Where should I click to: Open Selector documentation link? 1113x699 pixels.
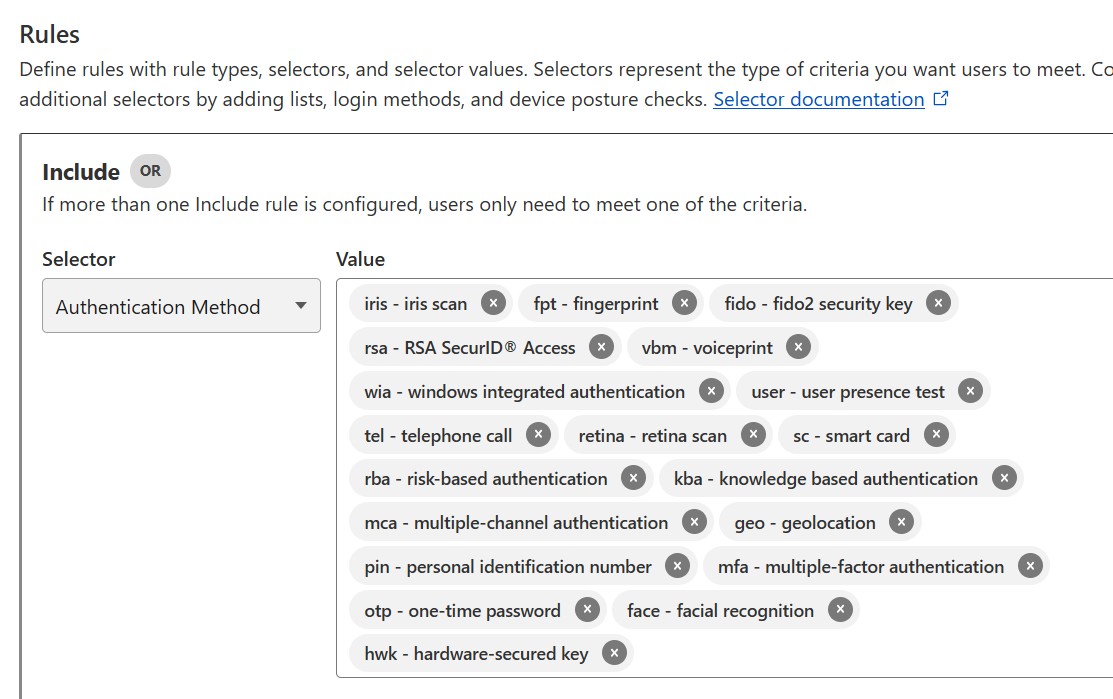point(818,99)
